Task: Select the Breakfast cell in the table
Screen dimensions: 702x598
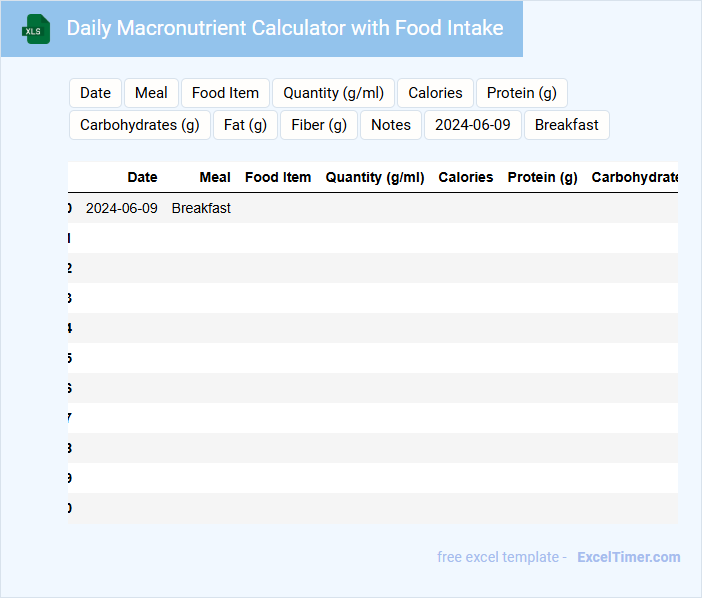Action: click(x=201, y=208)
